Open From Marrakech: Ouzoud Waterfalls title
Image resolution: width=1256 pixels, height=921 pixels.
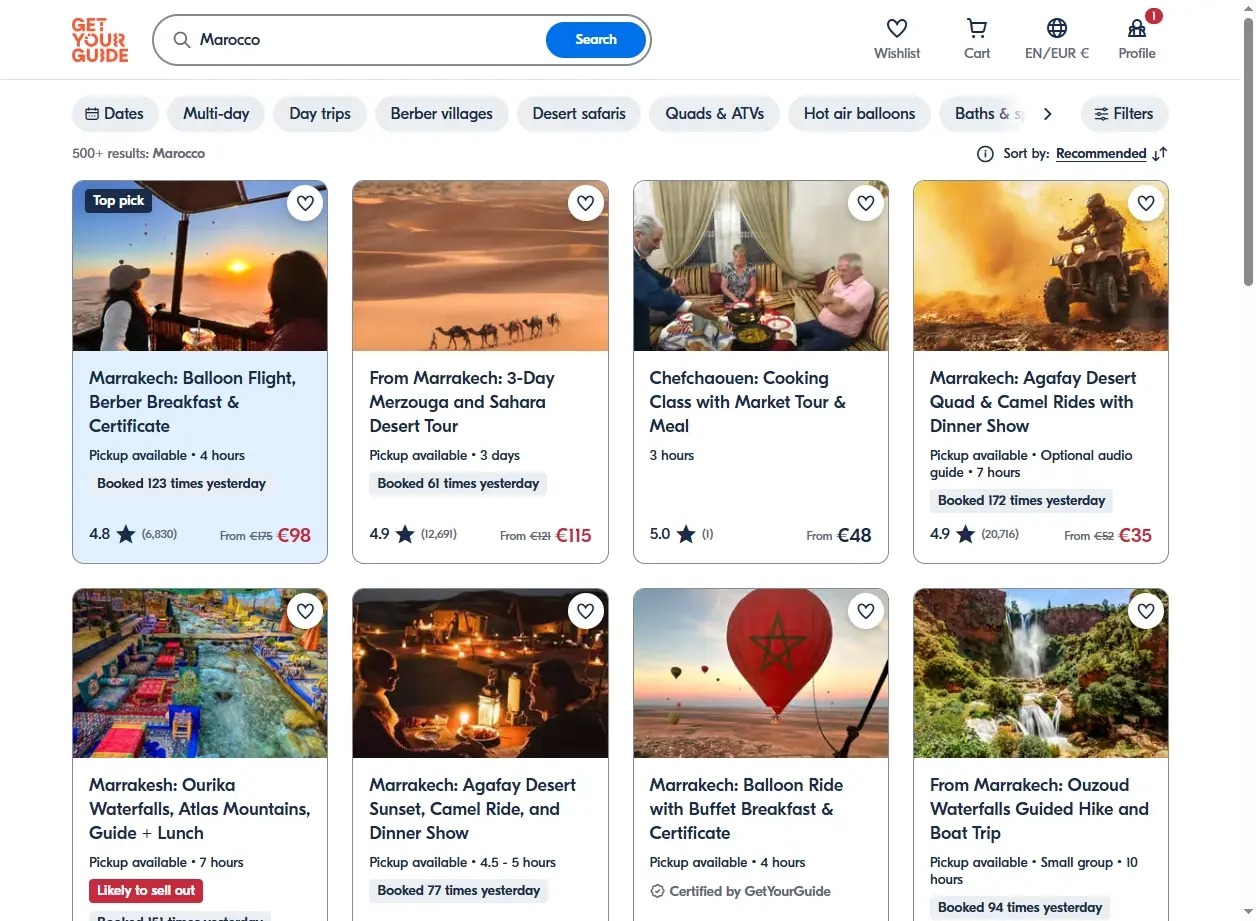[1039, 809]
